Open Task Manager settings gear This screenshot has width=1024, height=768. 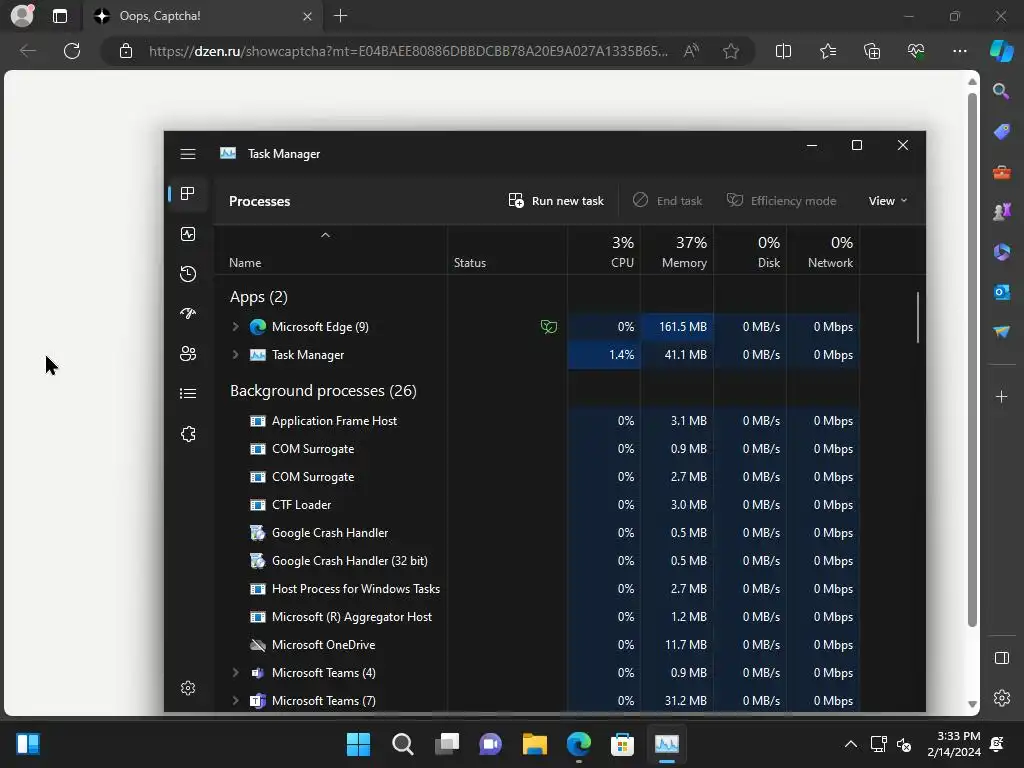pos(188,688)
